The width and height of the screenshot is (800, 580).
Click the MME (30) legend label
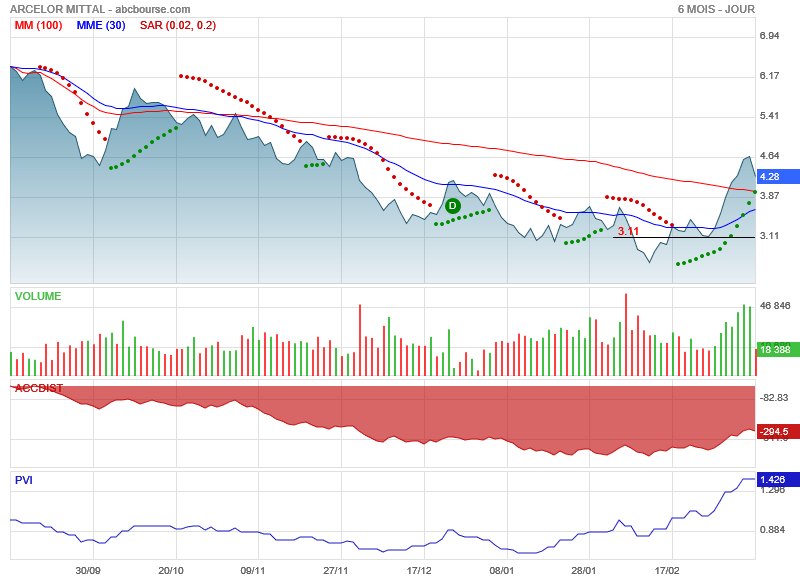coord(101,26)
